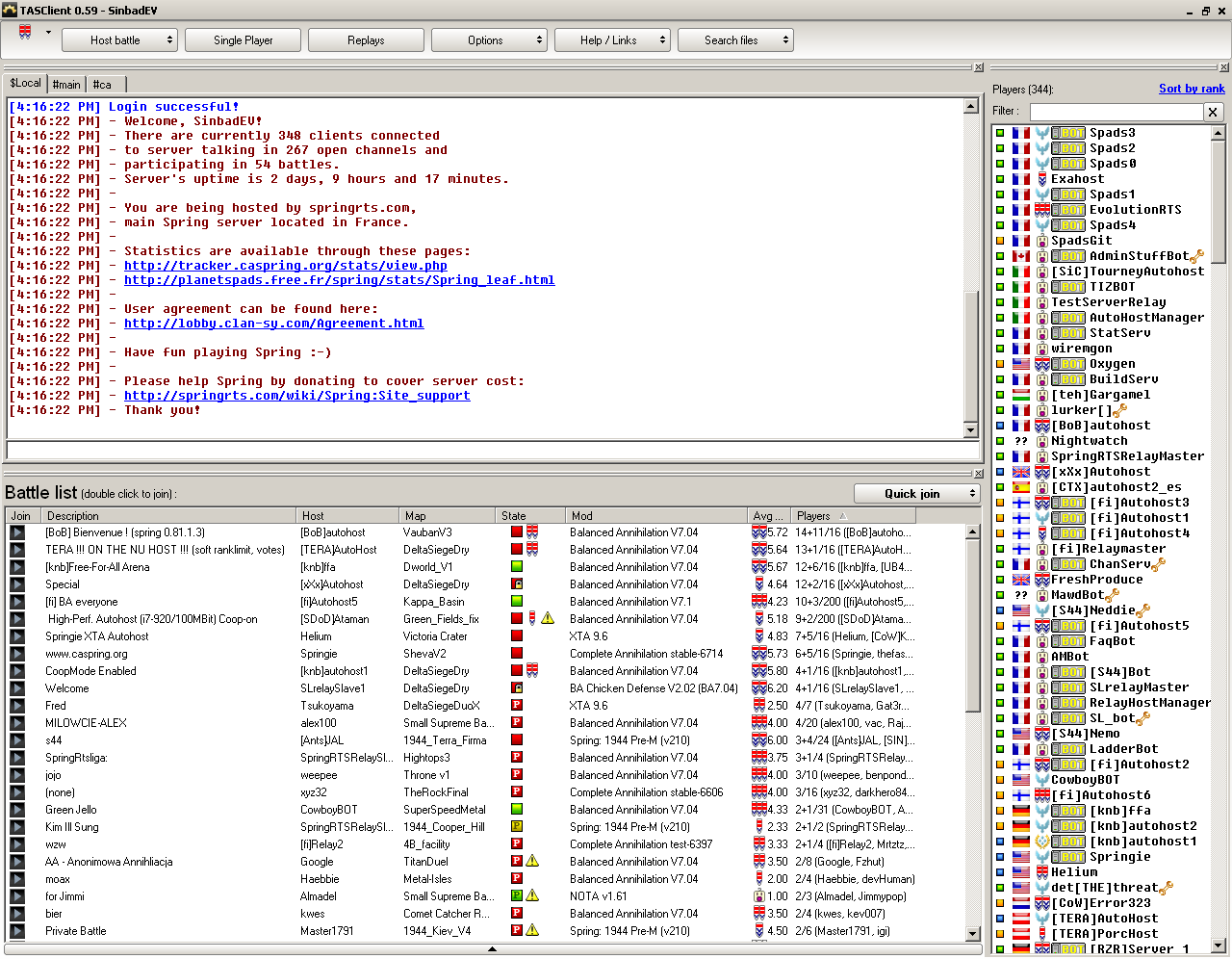Click the BOT badge next to Spads3
Screen dimensions: 1232x959
1068,133
